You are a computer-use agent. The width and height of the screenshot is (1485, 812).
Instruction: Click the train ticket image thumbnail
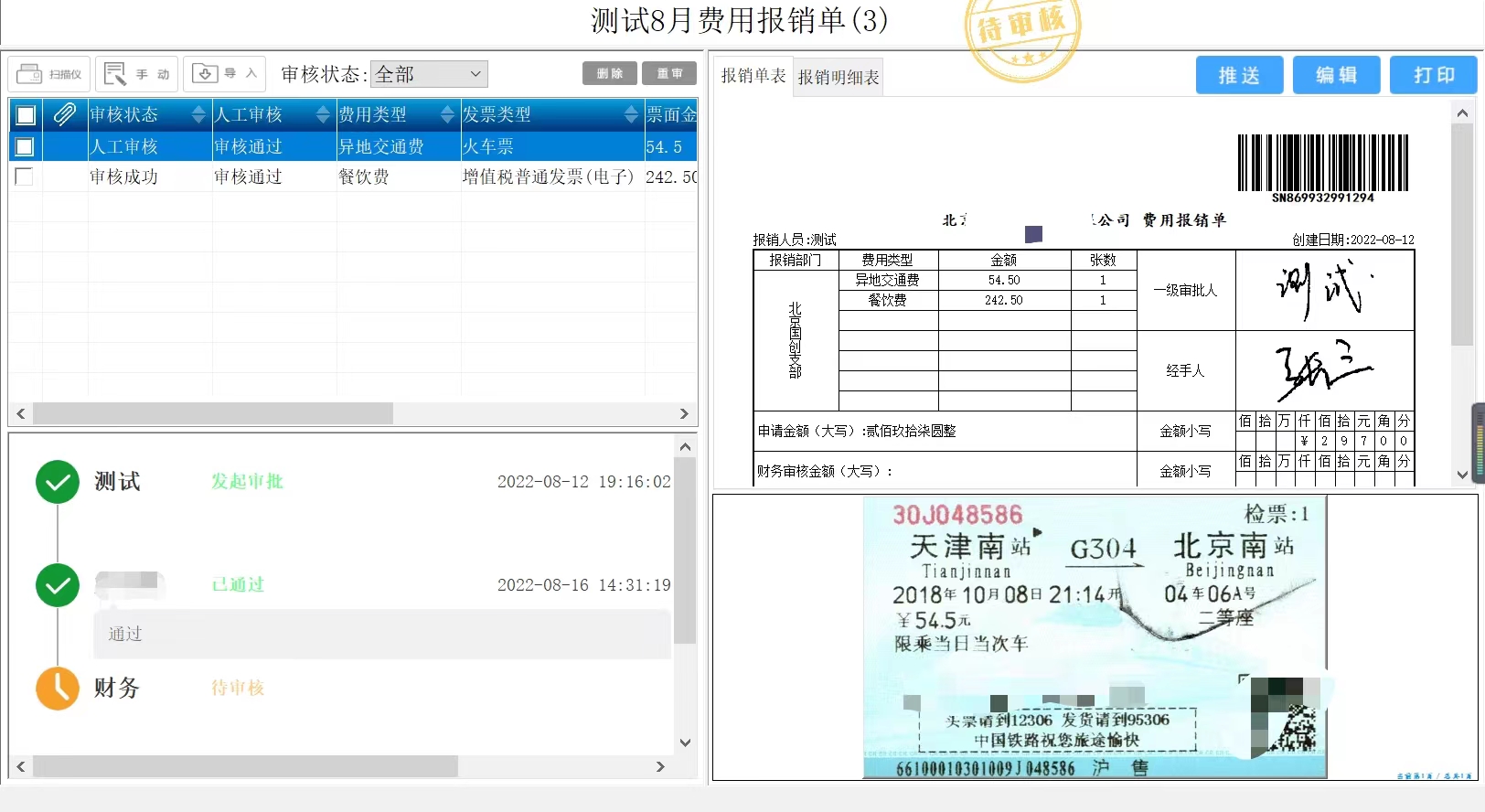click(1095, 637)
